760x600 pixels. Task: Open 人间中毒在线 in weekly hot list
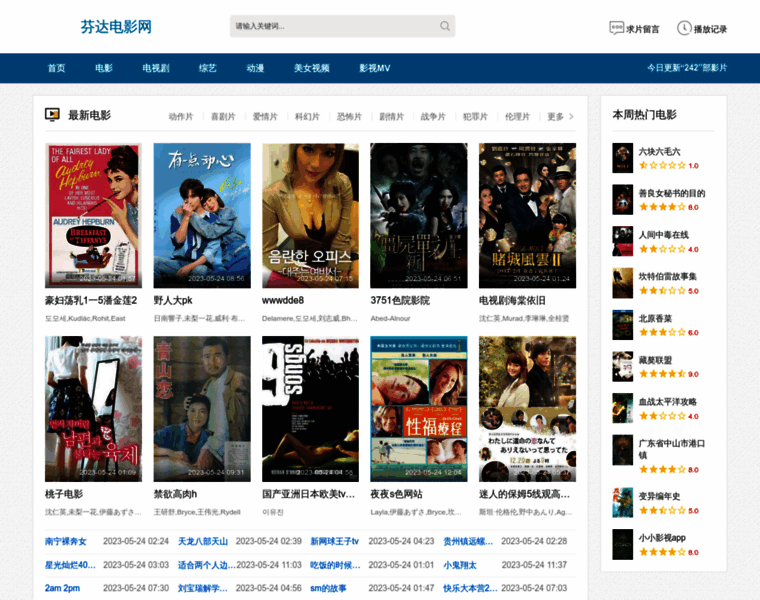tap(664, 235)
